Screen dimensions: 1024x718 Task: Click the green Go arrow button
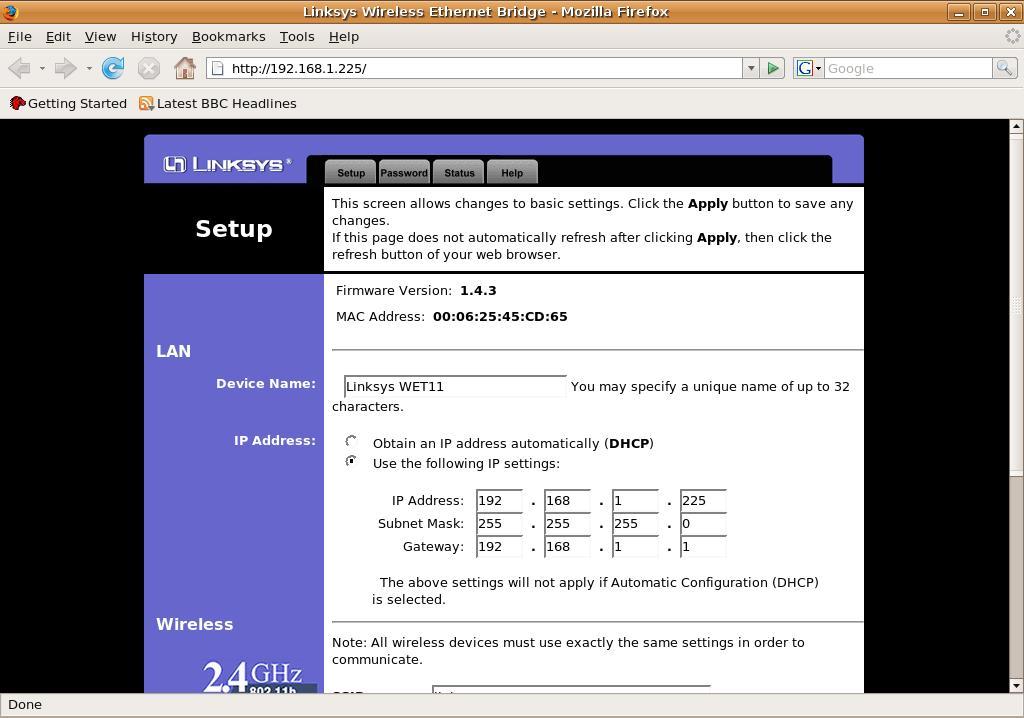tap(773, 68)
